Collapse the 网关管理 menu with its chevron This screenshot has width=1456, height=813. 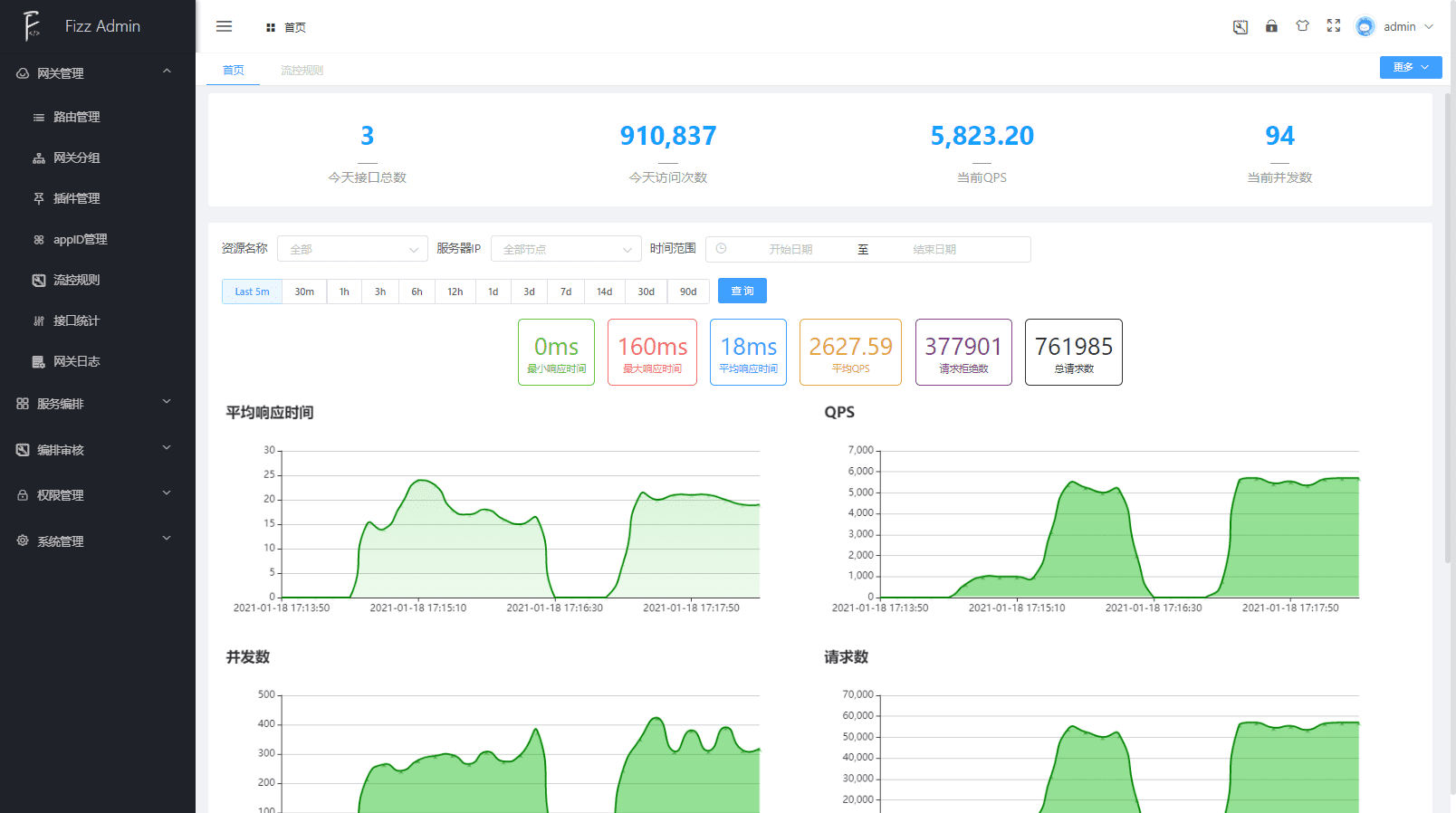167,72
